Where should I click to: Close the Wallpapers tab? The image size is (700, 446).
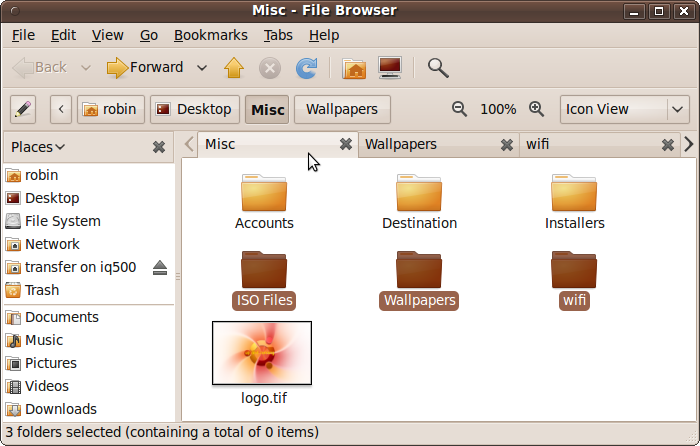507,145
